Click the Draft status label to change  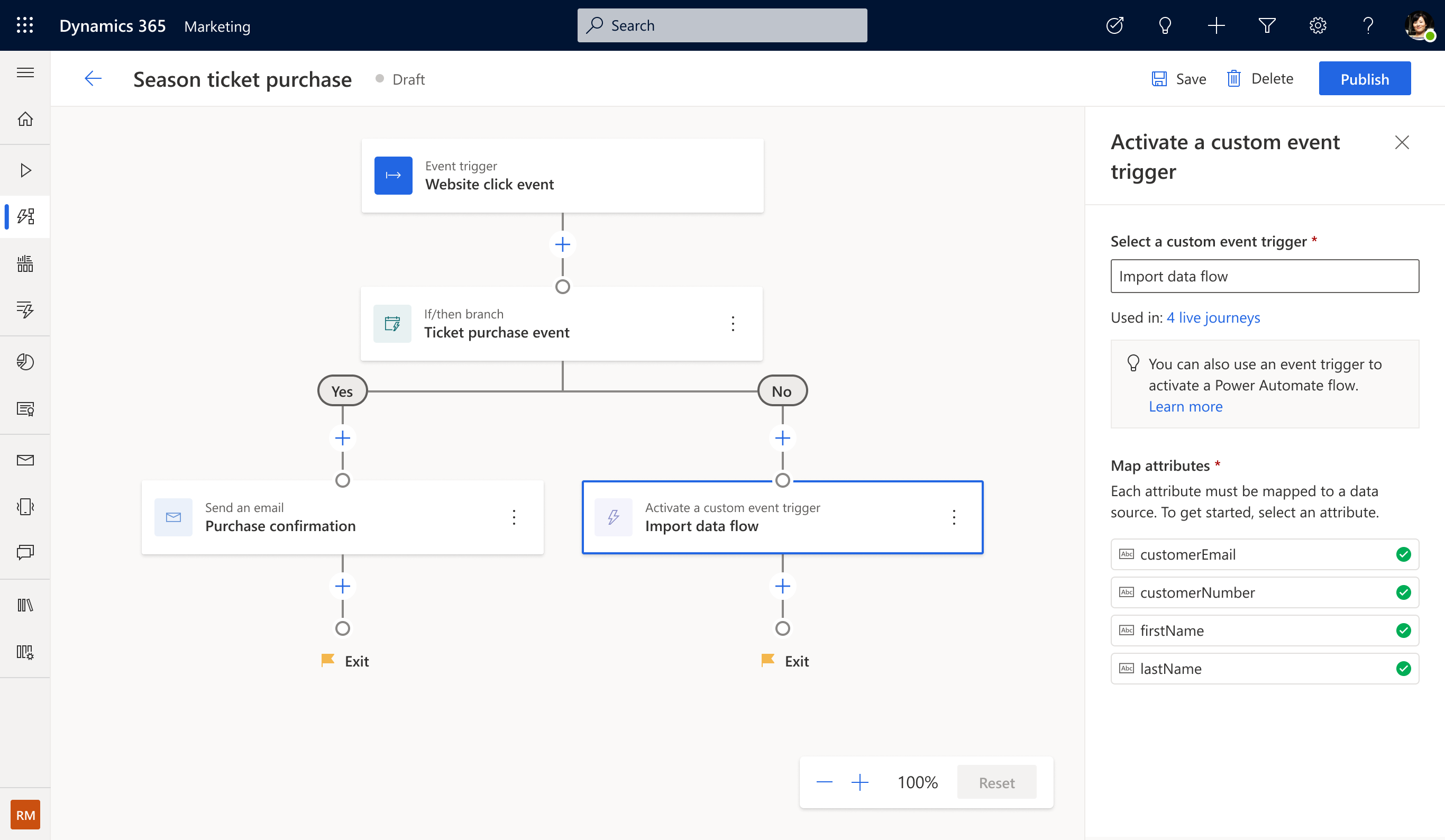408,79
